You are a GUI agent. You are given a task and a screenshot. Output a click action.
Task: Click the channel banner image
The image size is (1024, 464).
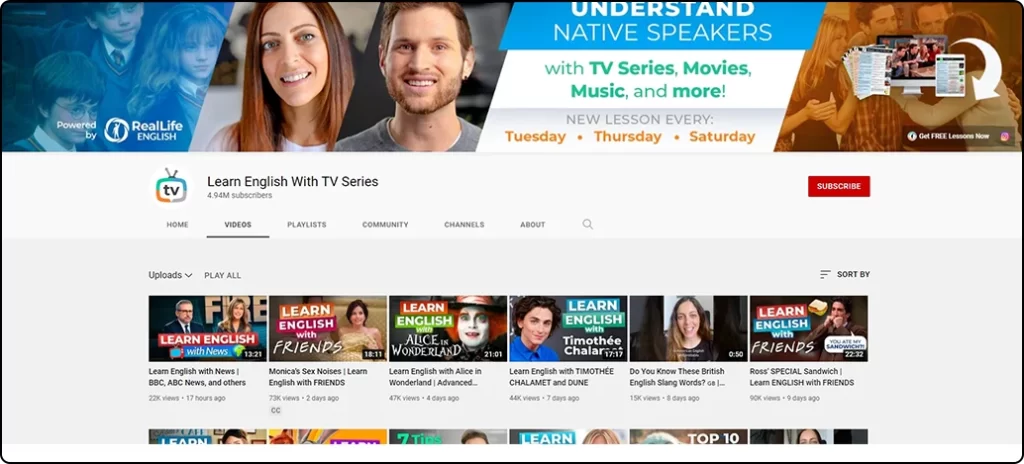click(512, 76)
